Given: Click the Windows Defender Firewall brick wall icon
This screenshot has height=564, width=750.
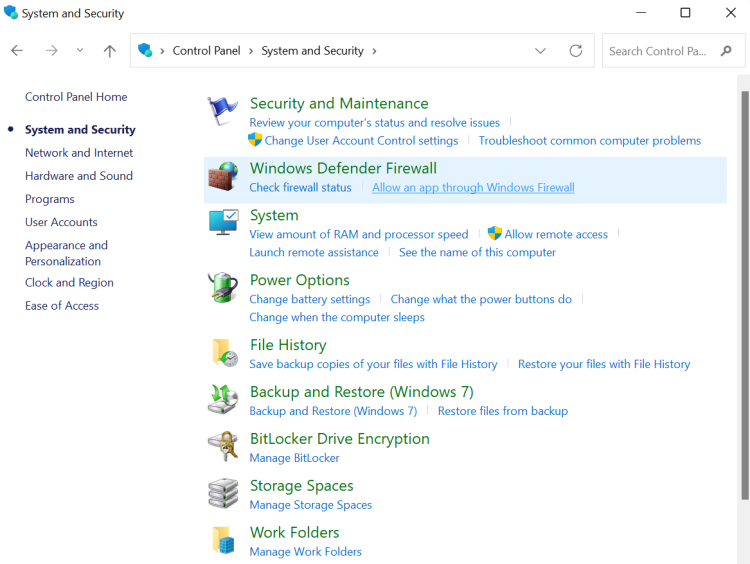Looking at the screenshot, I should click(x=223, y=176).
